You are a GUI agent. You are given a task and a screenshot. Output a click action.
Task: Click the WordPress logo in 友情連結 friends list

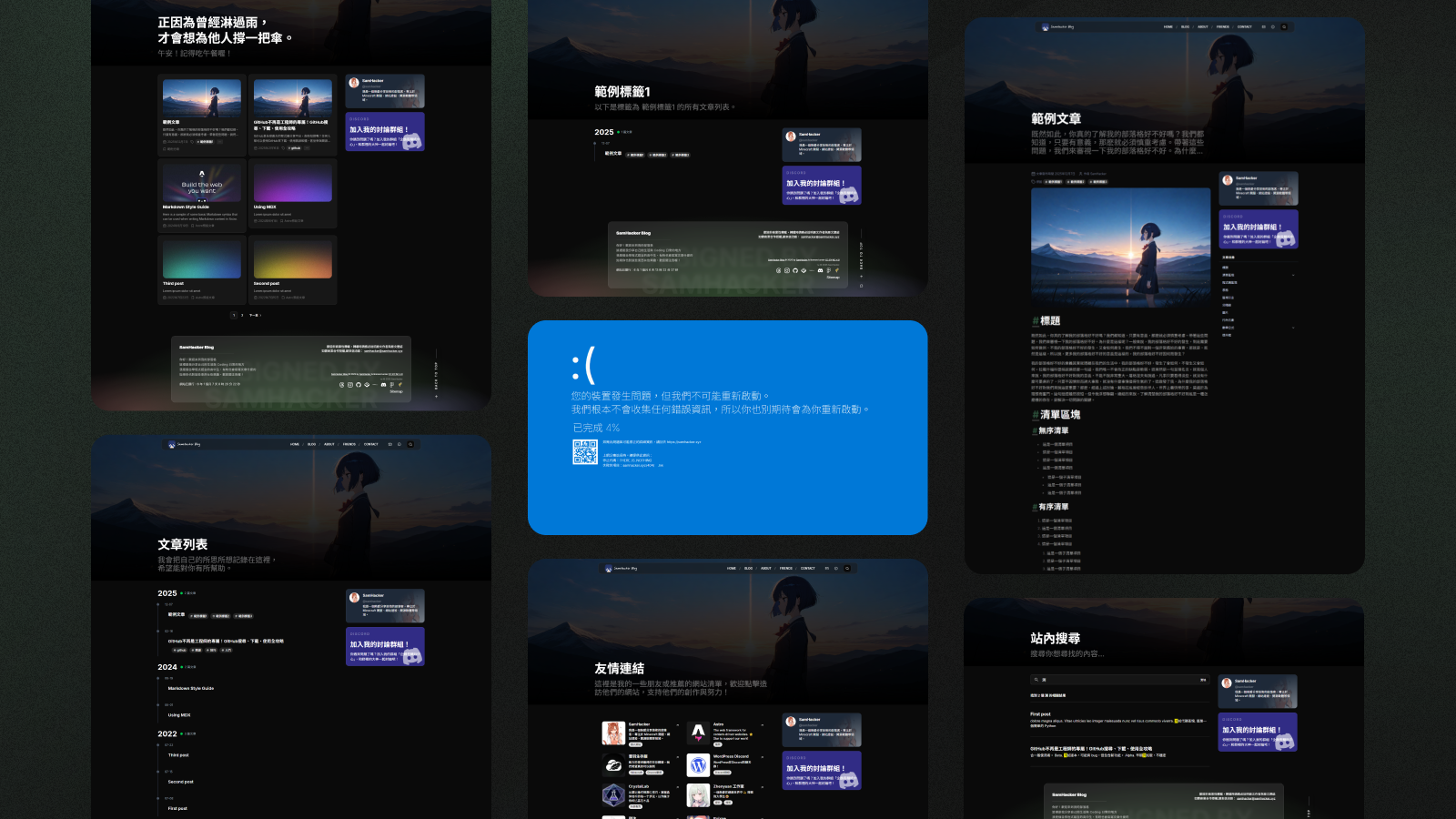click(x=698, y=764)
